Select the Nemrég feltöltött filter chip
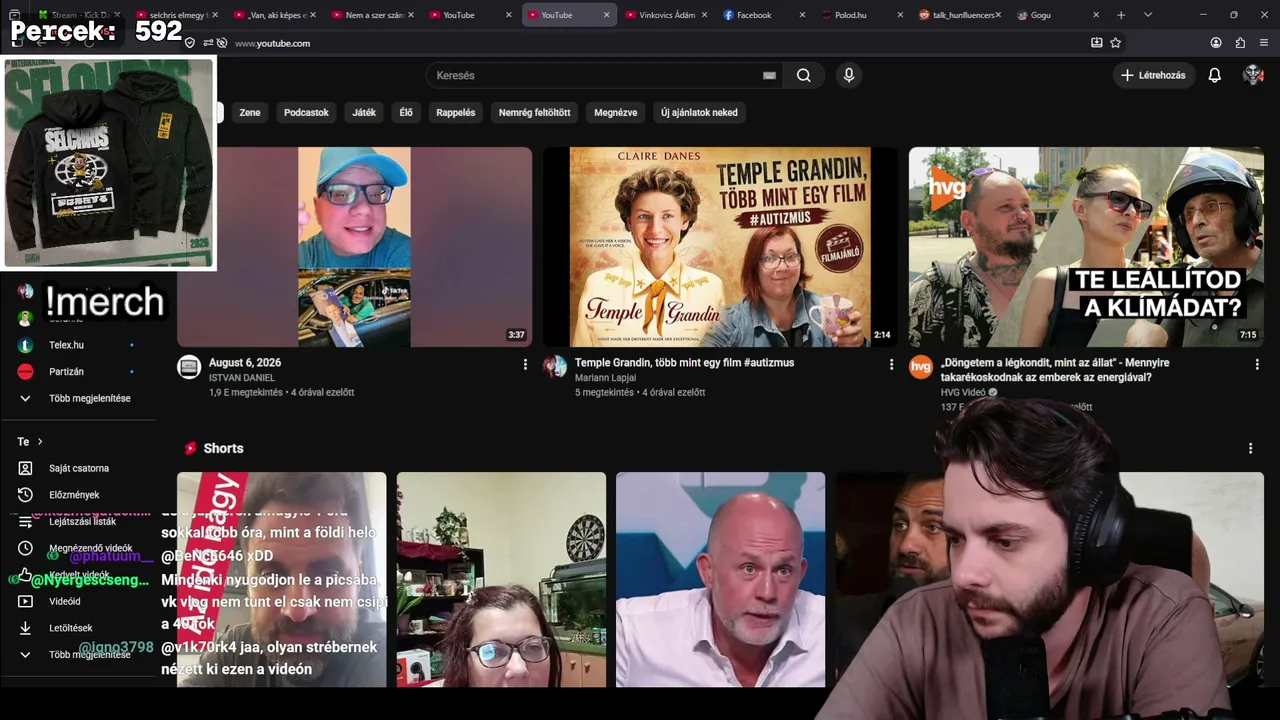This screenshot has height=720, width=1280. (x=535, y=113)
